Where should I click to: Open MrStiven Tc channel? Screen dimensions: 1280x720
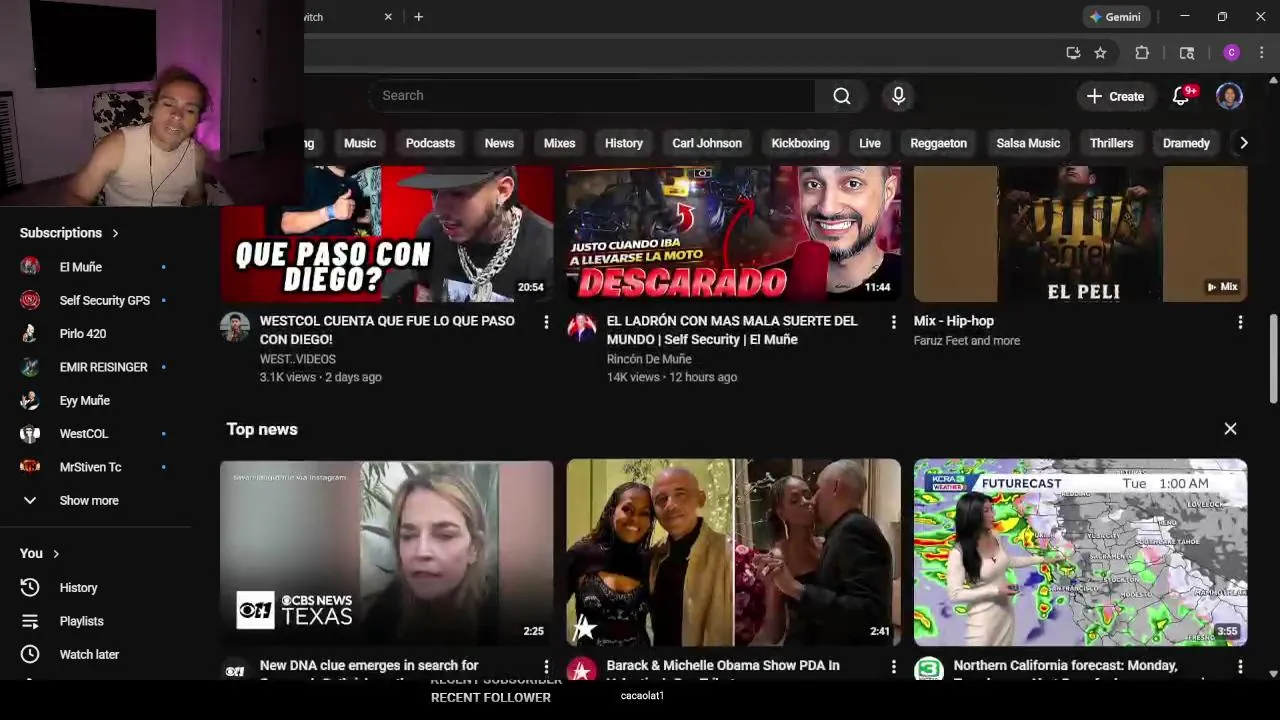click(x=95, y=467)
